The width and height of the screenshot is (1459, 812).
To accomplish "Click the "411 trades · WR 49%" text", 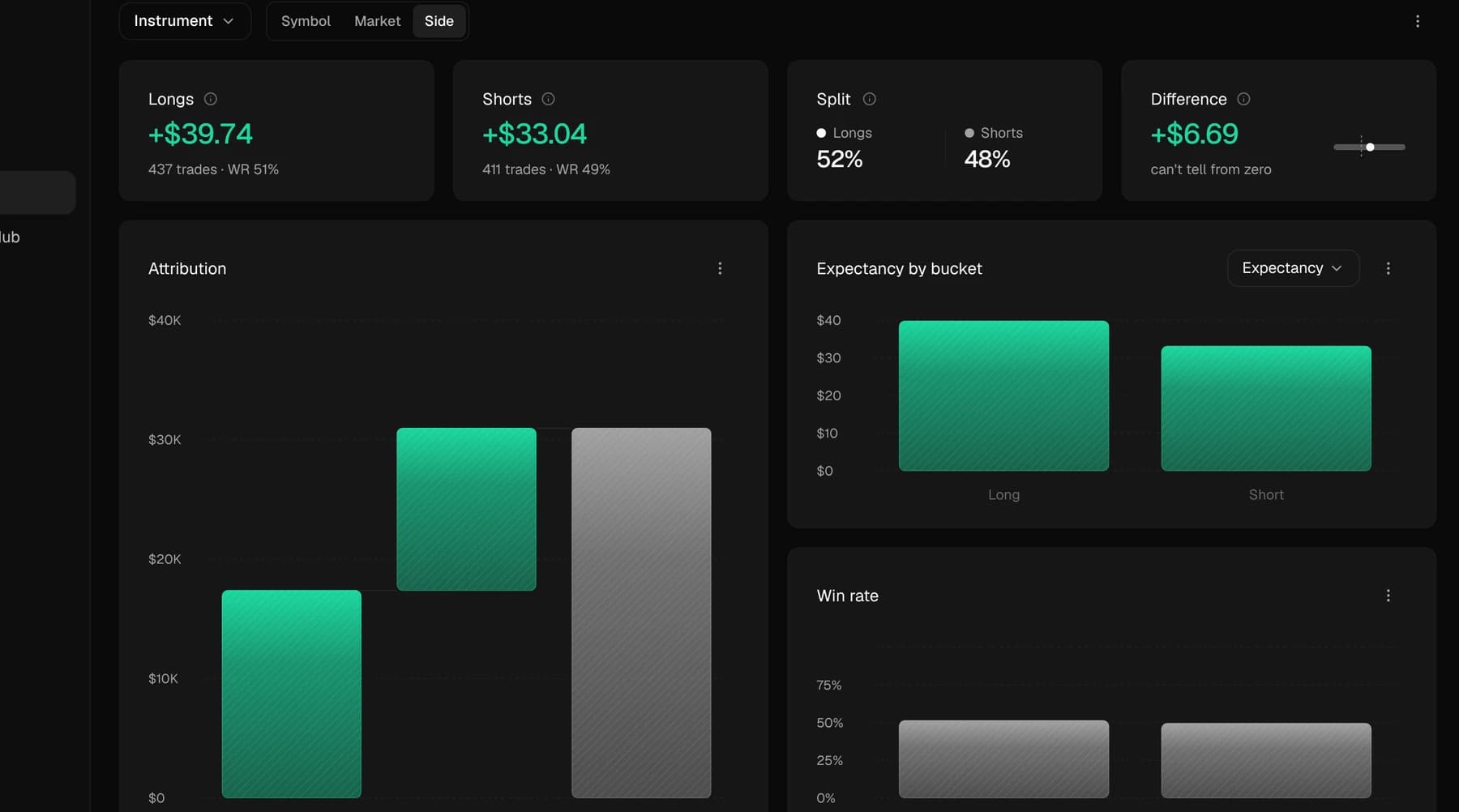I will [546, 169].
